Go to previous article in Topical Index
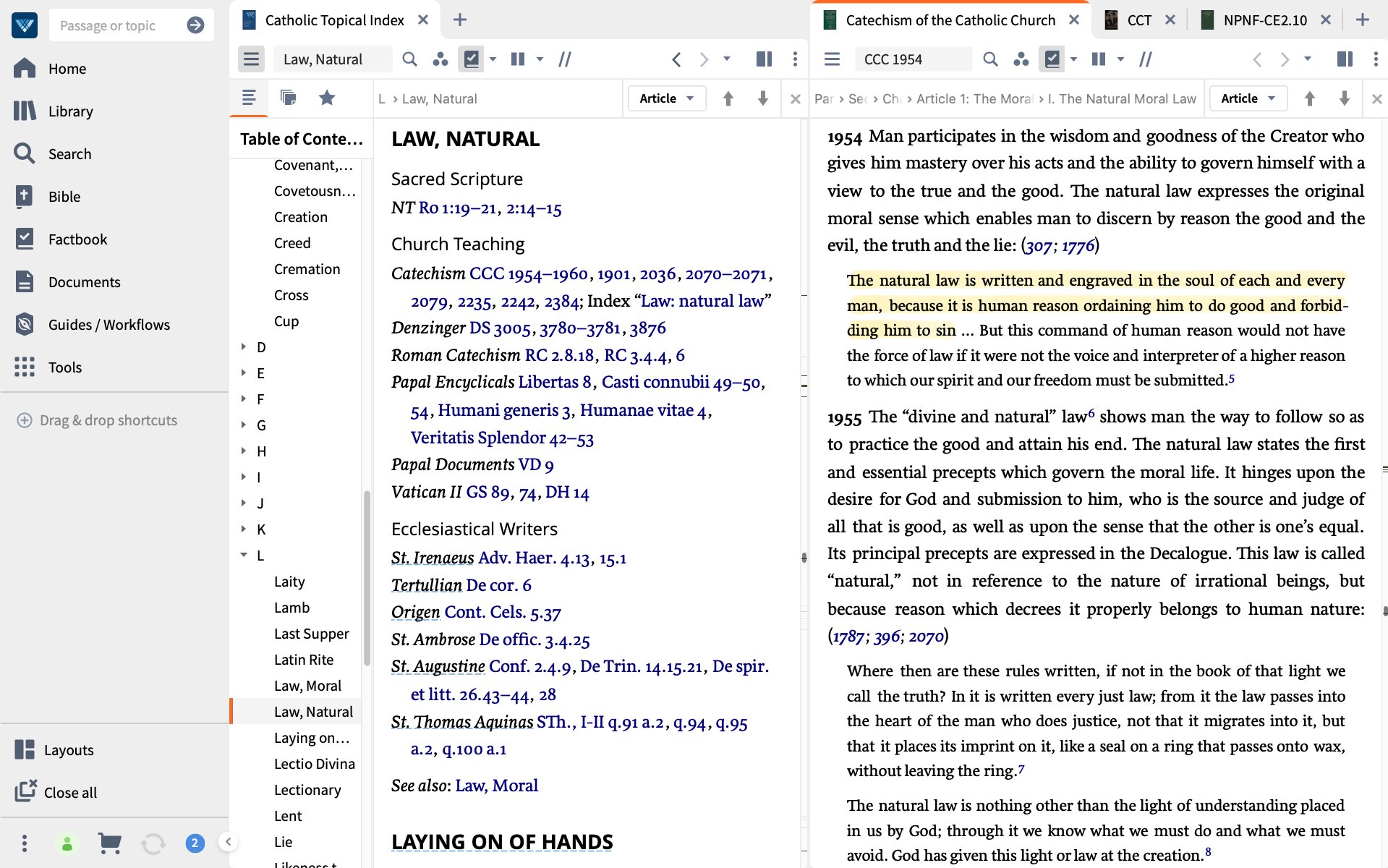Screen dimensions: 1388x868 (728, 98)
